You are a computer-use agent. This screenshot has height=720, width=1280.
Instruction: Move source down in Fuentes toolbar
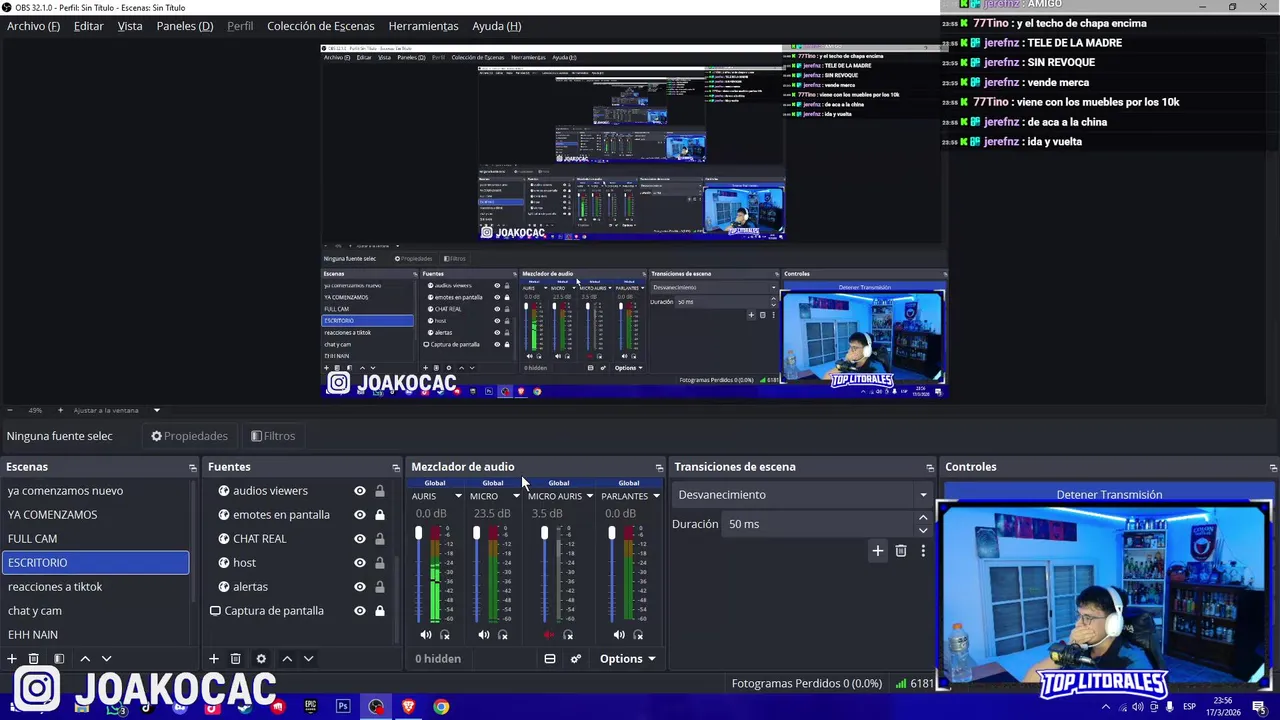tap(309, 659)
